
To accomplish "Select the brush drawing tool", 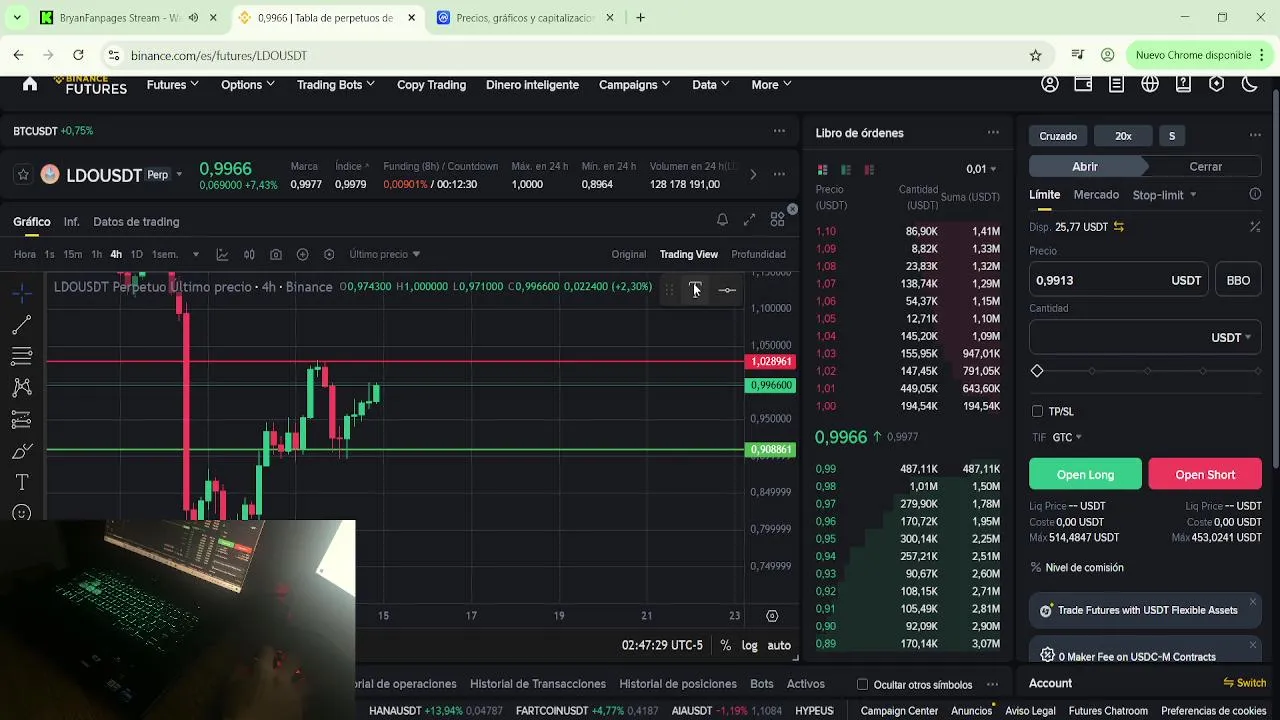I will (22, 451).
